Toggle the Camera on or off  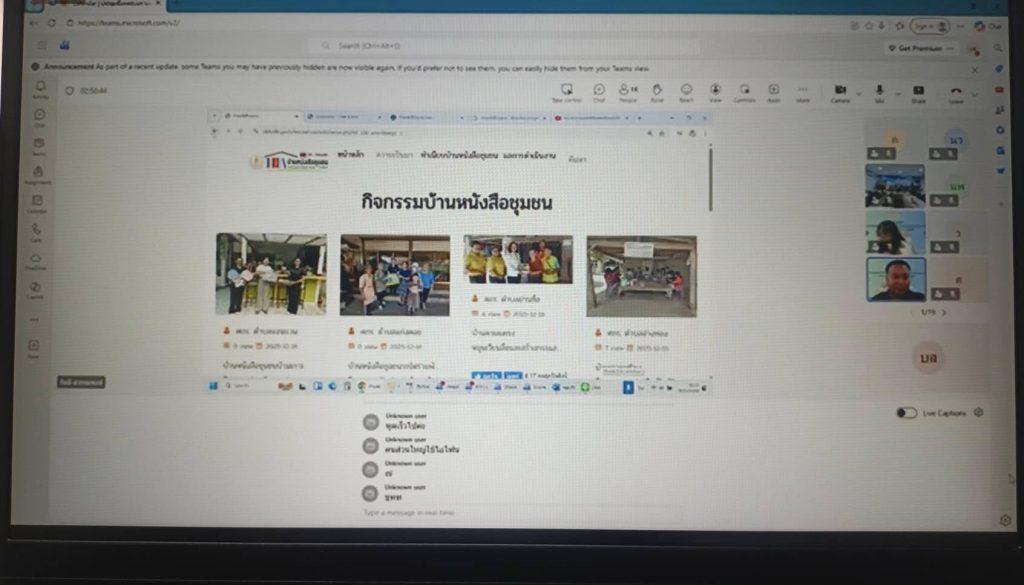point(840,91)
